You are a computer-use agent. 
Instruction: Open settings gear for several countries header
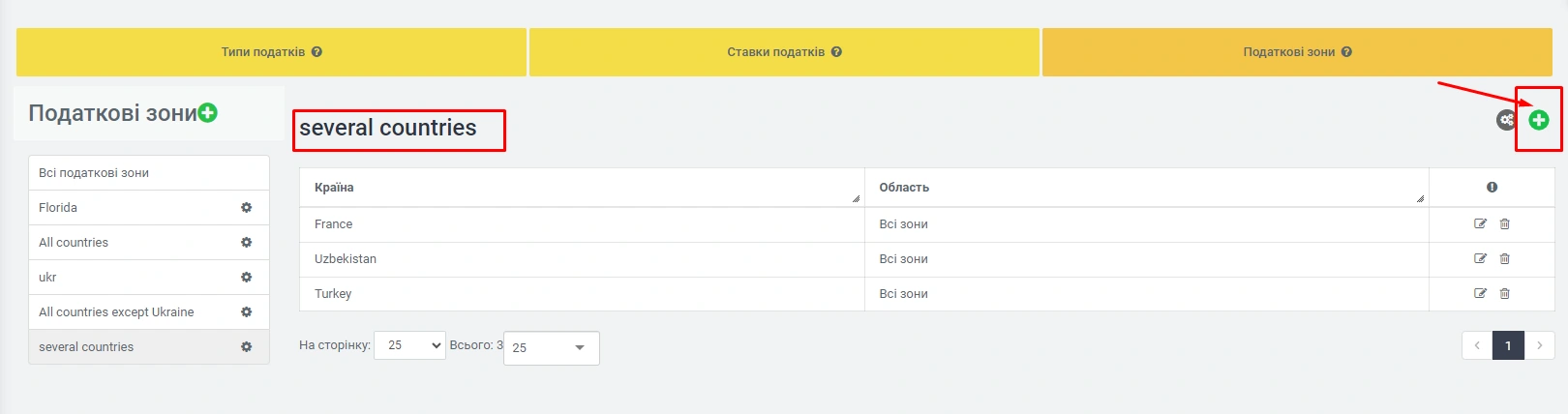(x=1506, y=120)
